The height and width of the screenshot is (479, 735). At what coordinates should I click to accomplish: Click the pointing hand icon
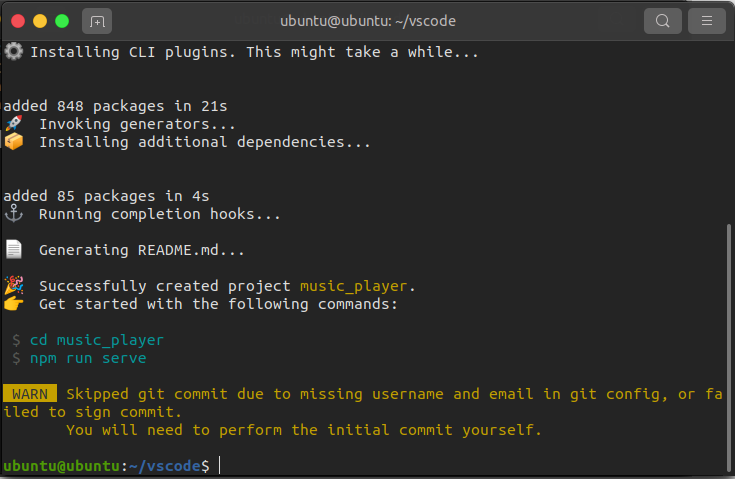(x=13, y=304)
